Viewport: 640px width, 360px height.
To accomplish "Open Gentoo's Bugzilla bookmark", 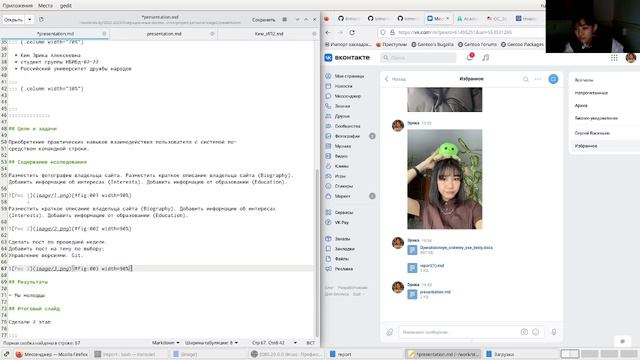I will tap(432, 44).
